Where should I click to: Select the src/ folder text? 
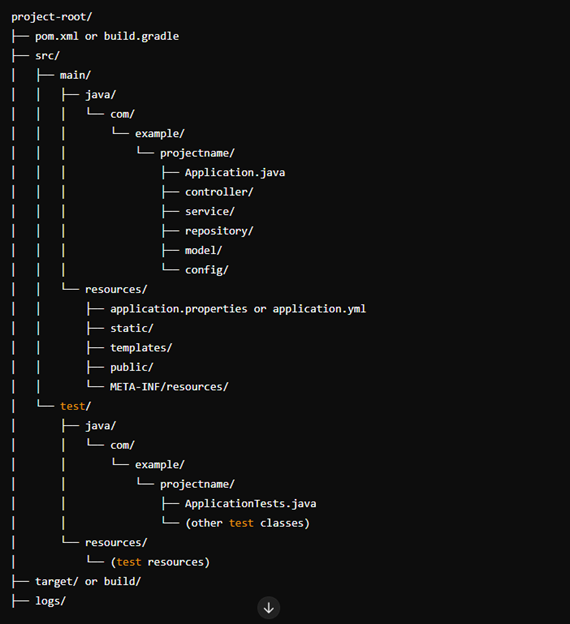(x=47, y=56)
